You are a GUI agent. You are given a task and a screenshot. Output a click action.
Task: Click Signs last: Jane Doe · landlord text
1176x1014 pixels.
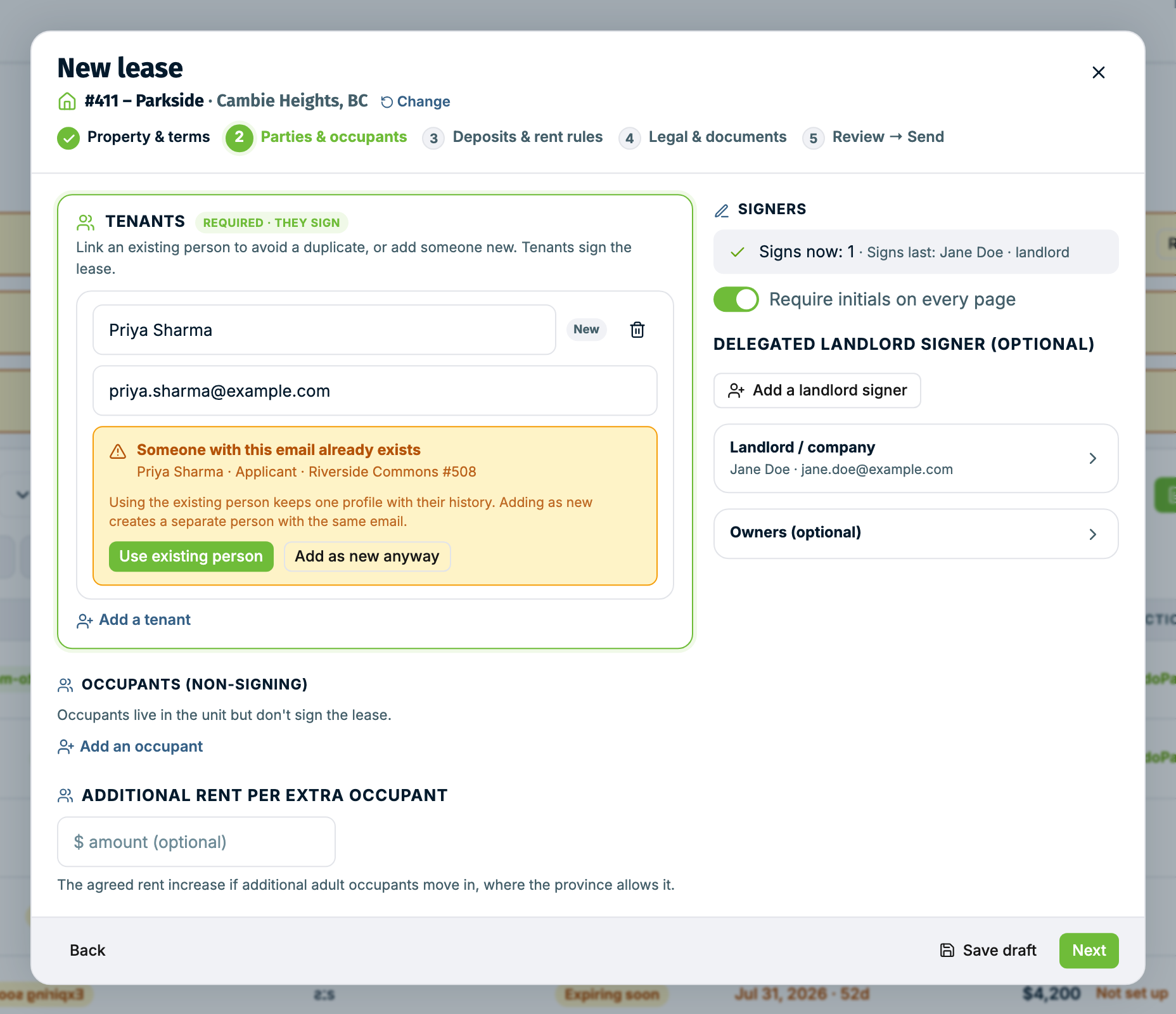[968, 253]
